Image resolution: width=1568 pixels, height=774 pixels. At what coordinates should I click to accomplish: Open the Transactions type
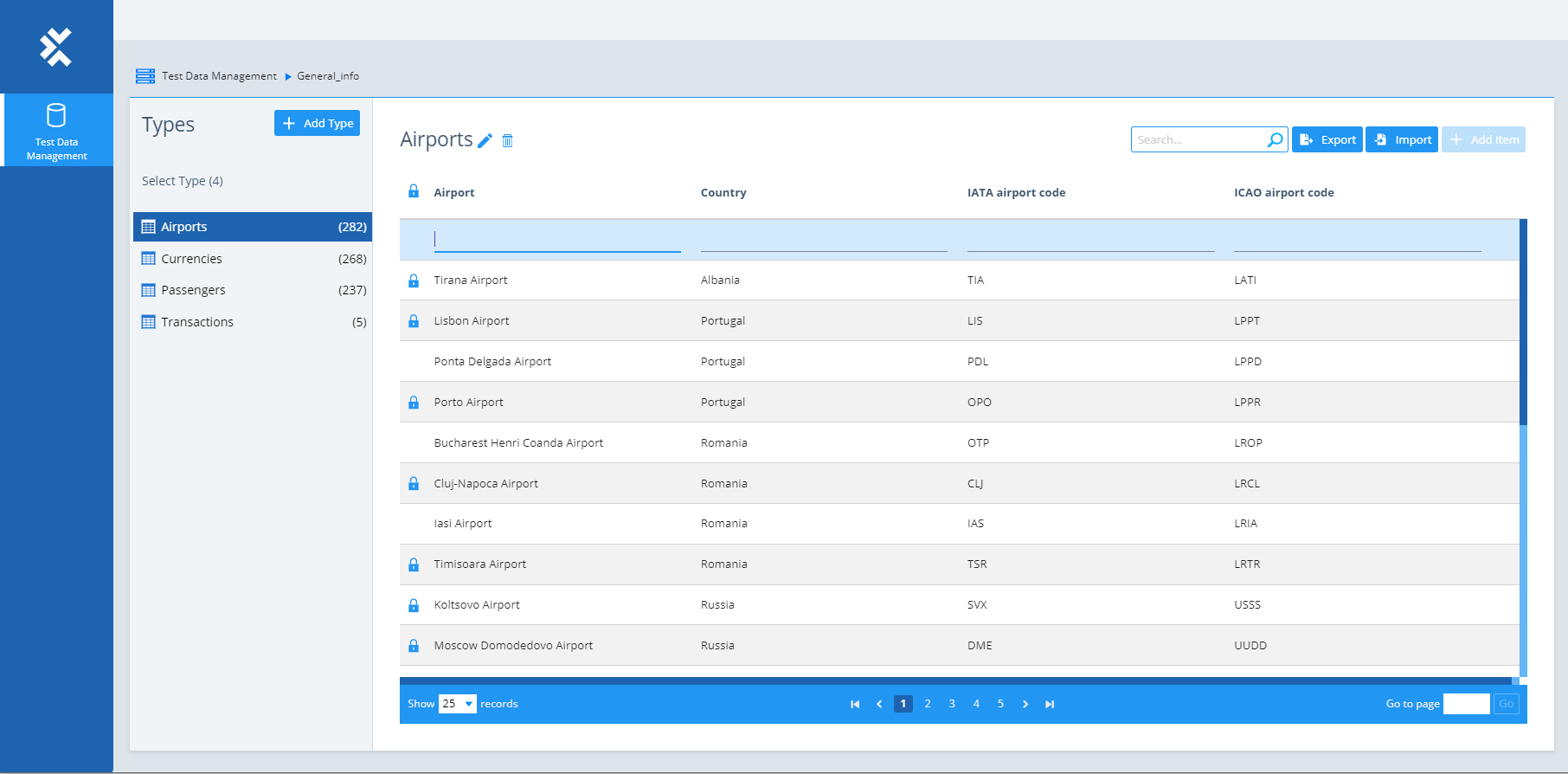[x=197, y=322]
